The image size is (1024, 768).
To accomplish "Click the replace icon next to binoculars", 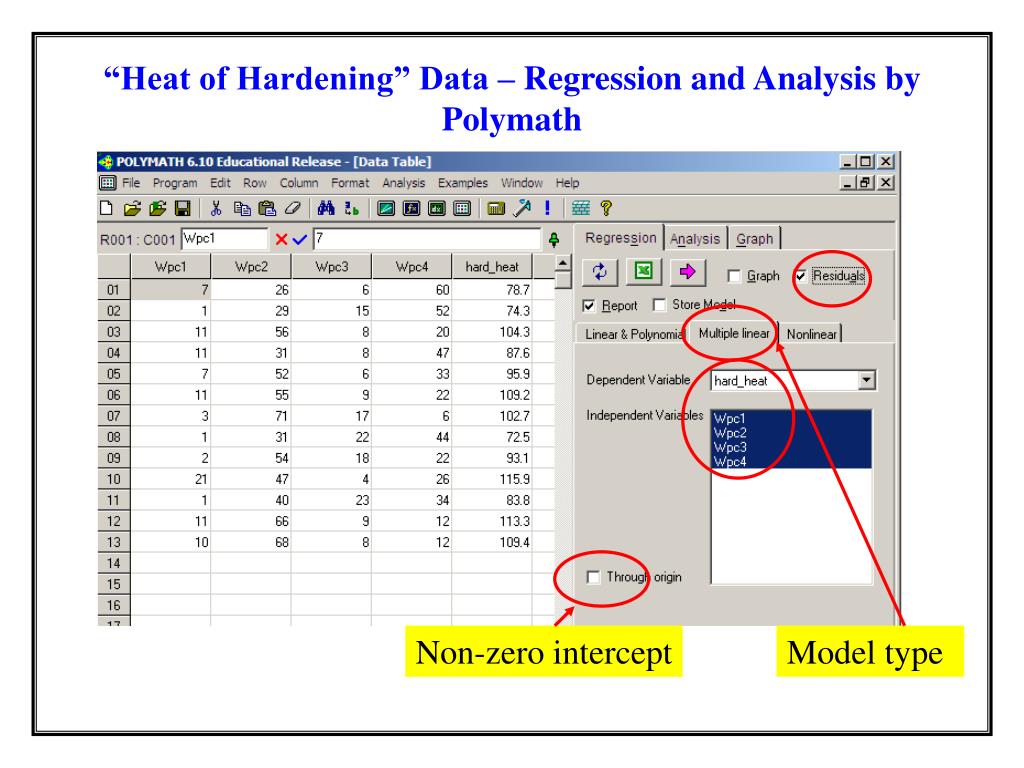I will tap(351, 208).
